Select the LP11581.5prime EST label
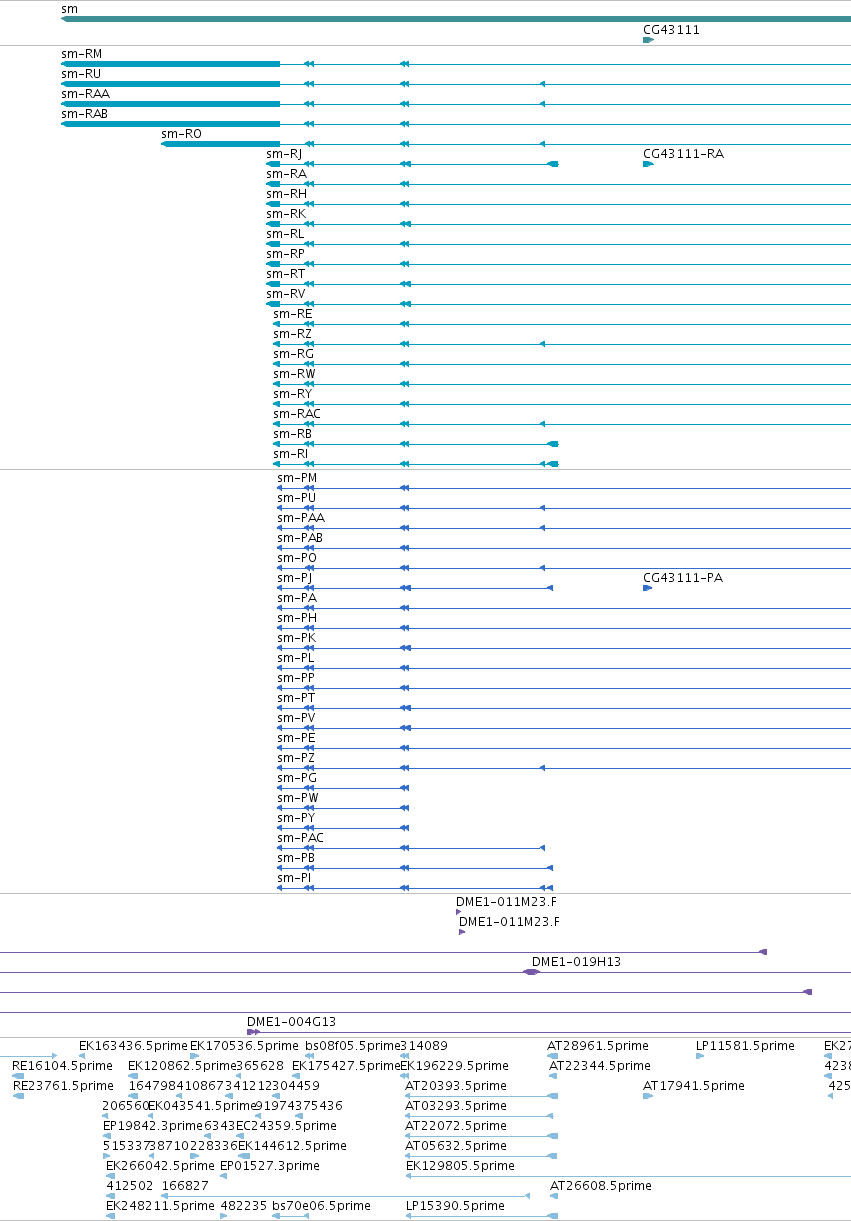 click(745, 1046)
